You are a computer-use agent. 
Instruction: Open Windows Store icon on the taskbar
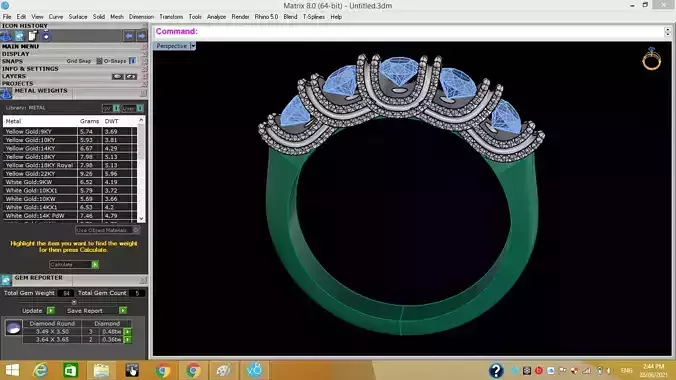[70, 371]
